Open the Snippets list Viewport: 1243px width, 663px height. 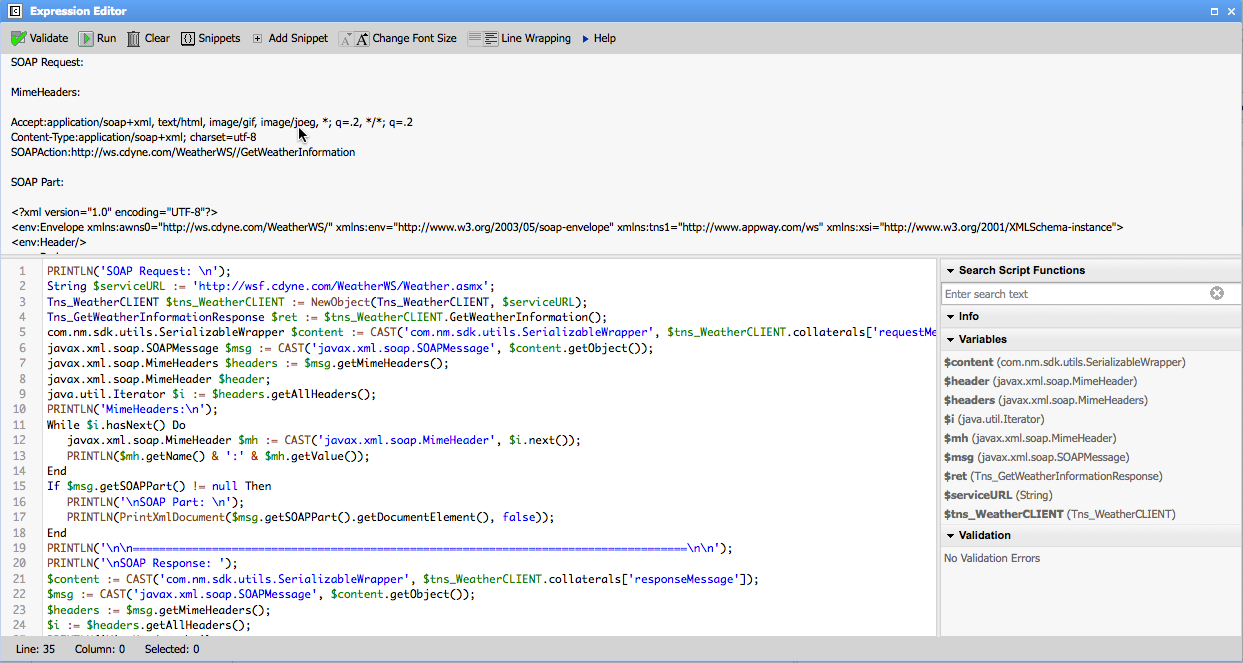210,38
